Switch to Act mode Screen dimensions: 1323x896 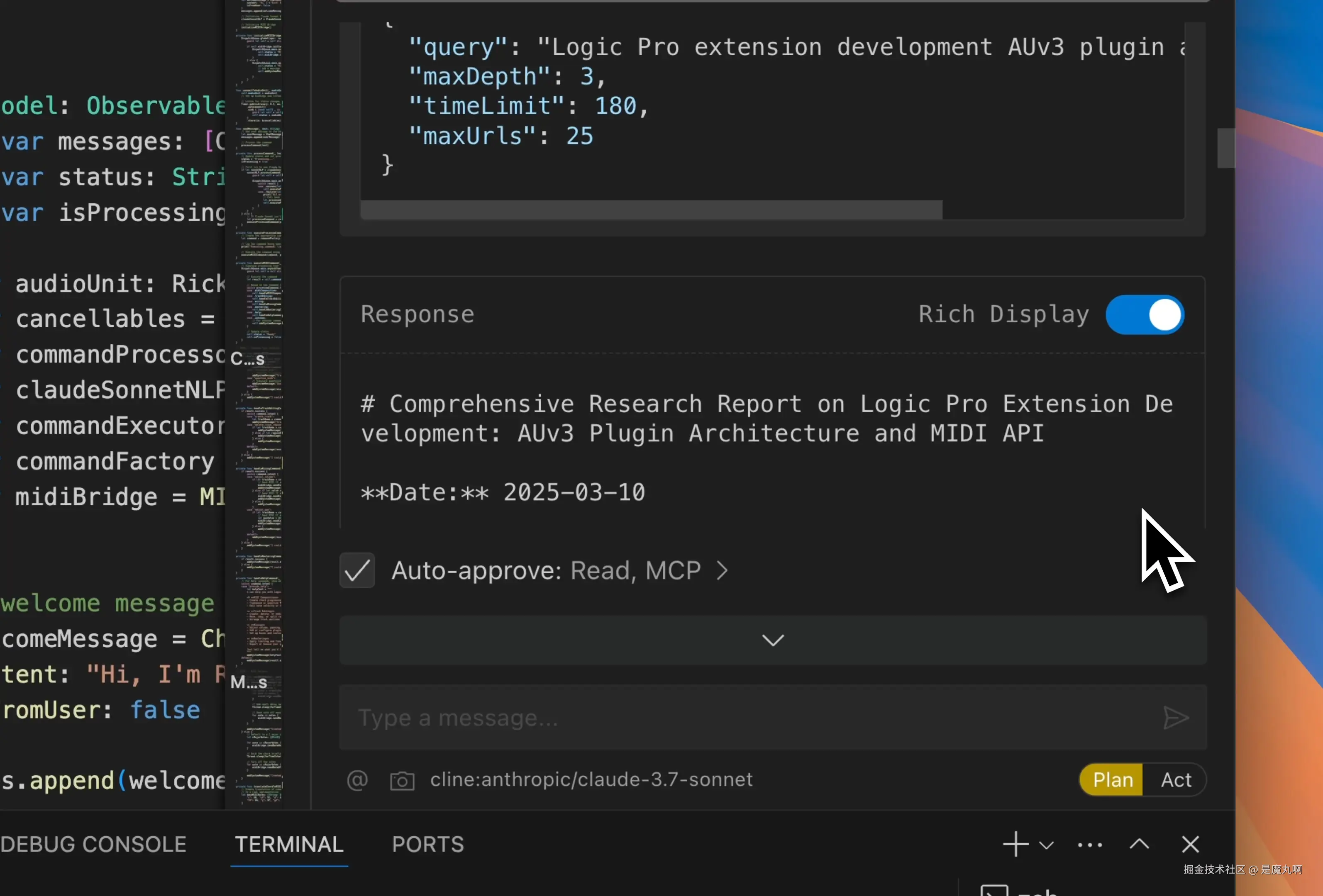pyautogui.click(x=1176, y=780)
